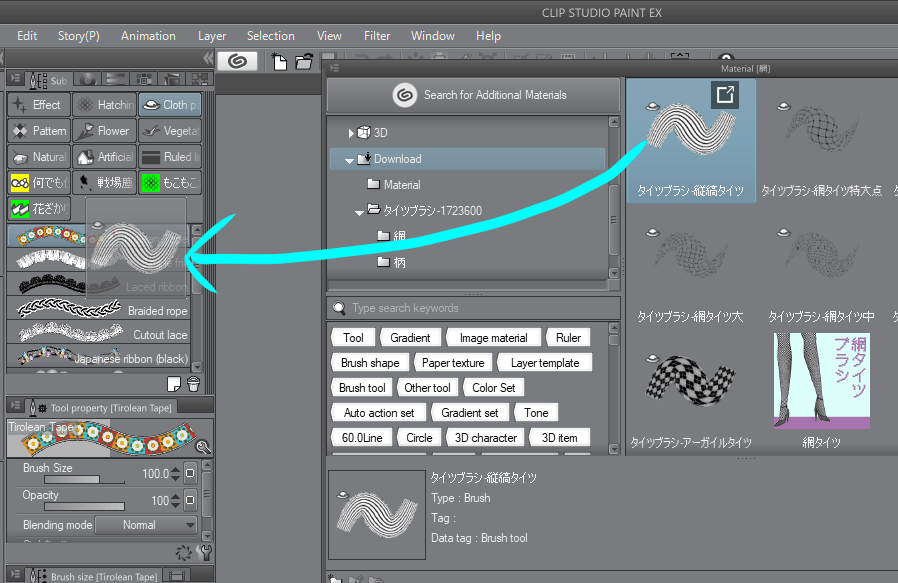Open the Flower brush category
Viewport: 898px width, 583px height.
104,130
